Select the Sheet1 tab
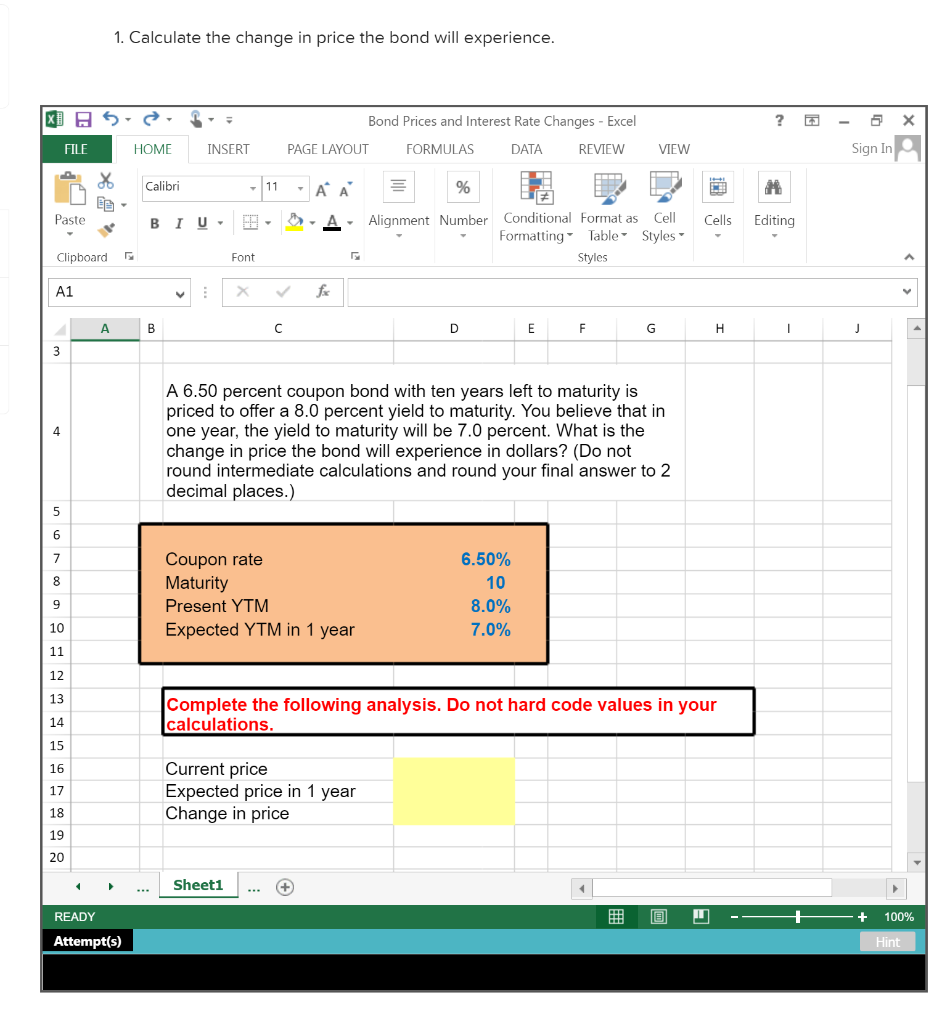 coord(198,885)
